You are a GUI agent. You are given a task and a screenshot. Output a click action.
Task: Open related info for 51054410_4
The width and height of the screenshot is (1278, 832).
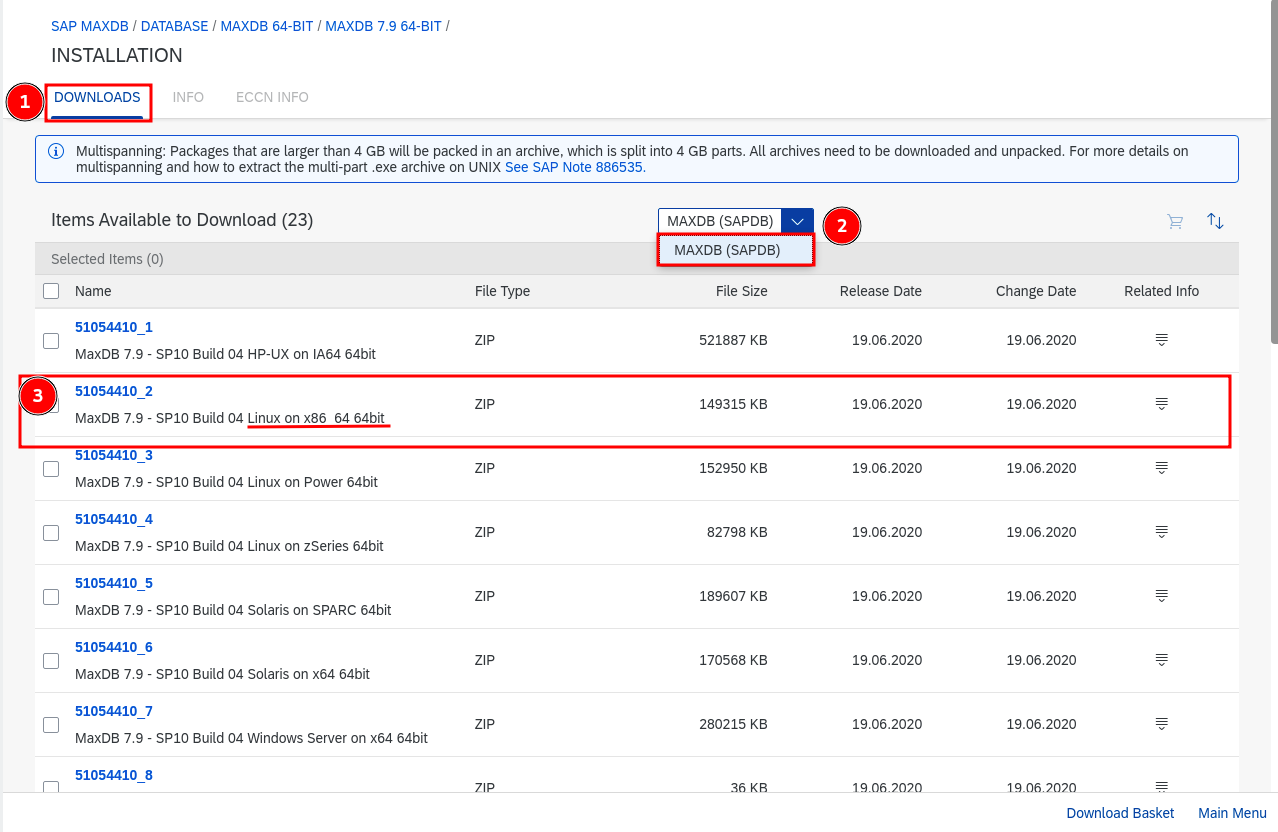point(1161,532)
